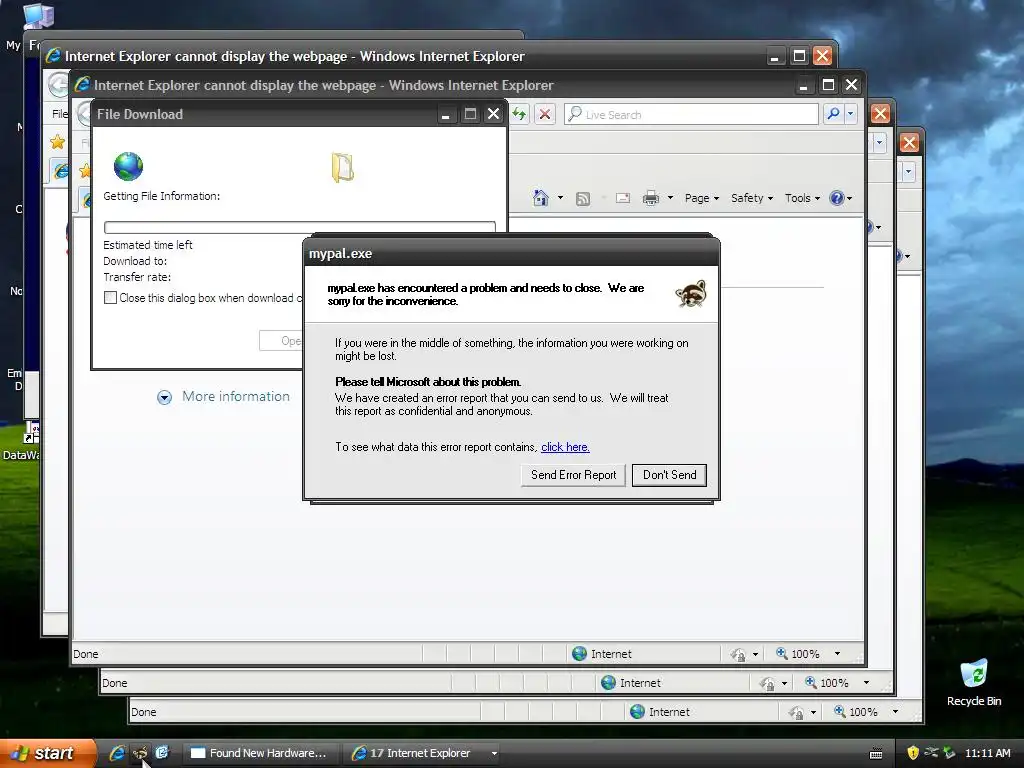This screenshot has height=768, width=1024.
Task: Click the Send Error Report button
Action: pos(573,475)
